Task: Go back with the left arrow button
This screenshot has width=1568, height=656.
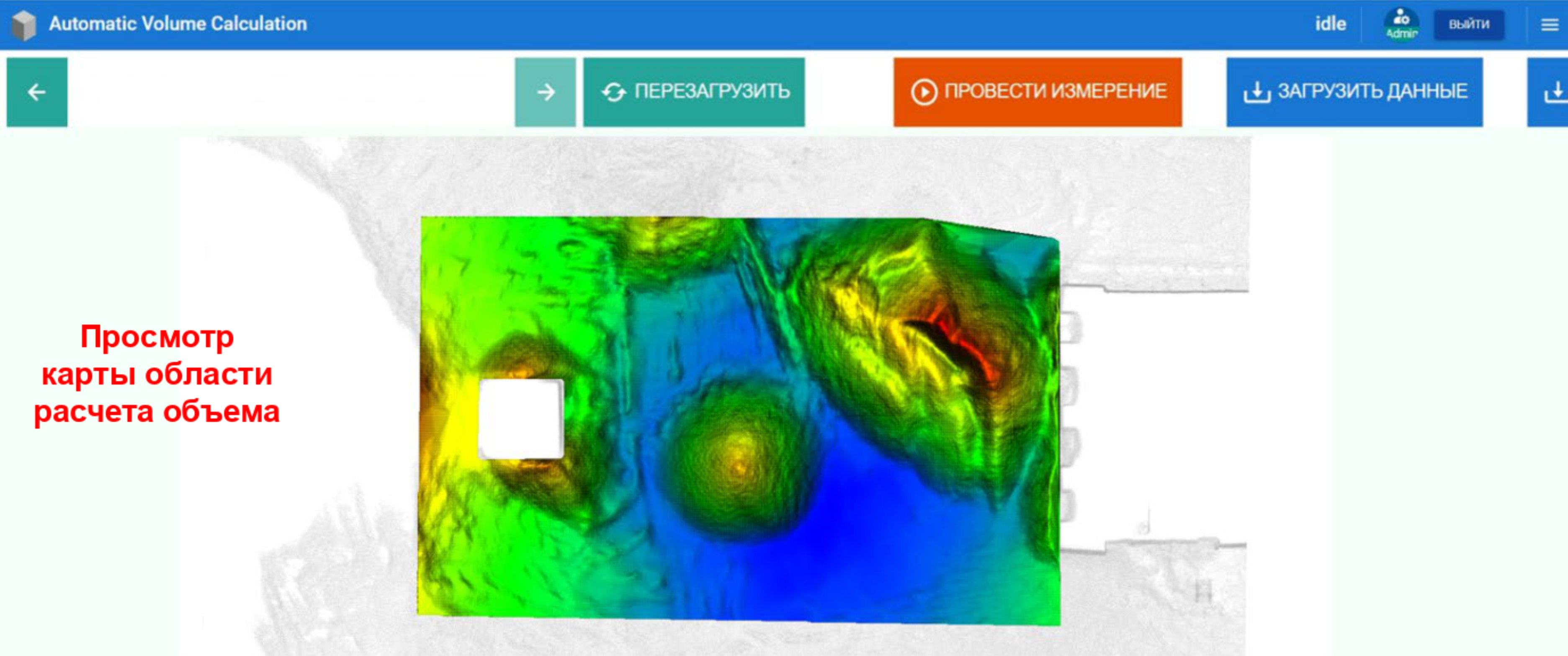Action: coord(37,92)
